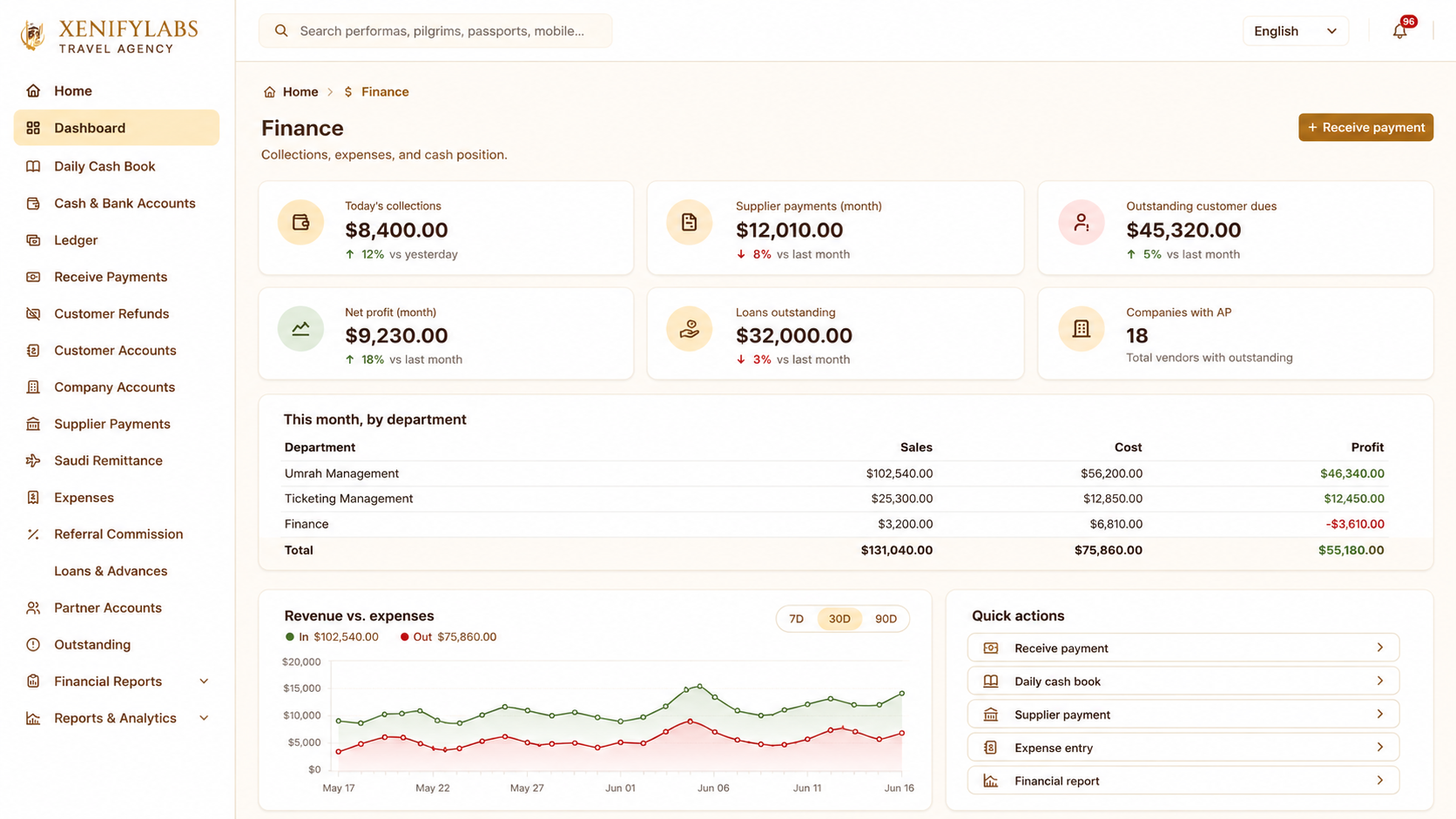Click the Net profit chart icon

[x=300, y=329]
